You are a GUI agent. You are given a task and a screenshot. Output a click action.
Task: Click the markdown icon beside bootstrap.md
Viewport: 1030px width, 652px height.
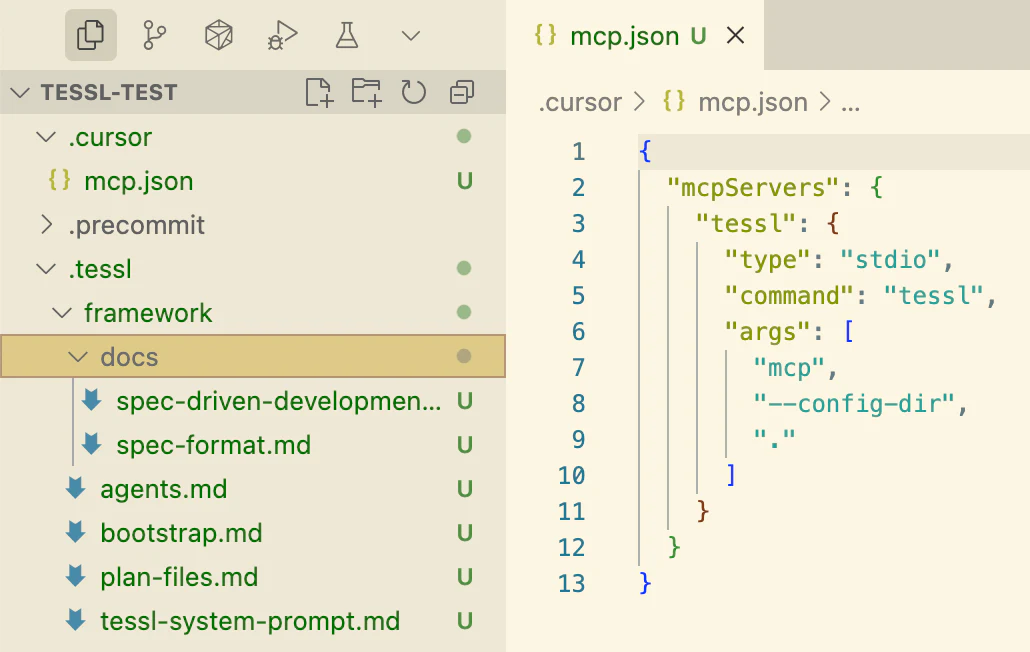click(x=76, y=532)
